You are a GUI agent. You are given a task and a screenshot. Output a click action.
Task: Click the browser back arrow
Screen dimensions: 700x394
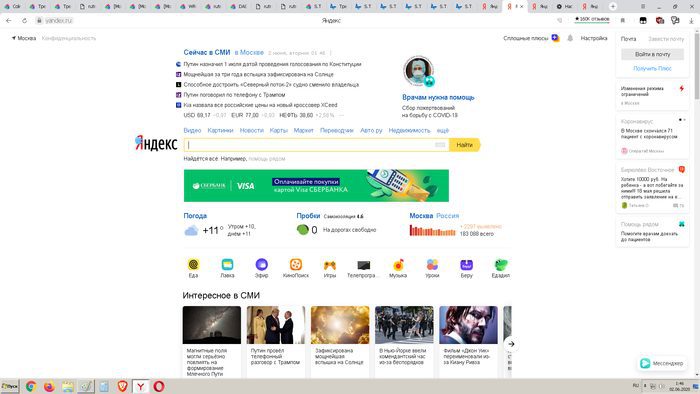tap(8, 21)
